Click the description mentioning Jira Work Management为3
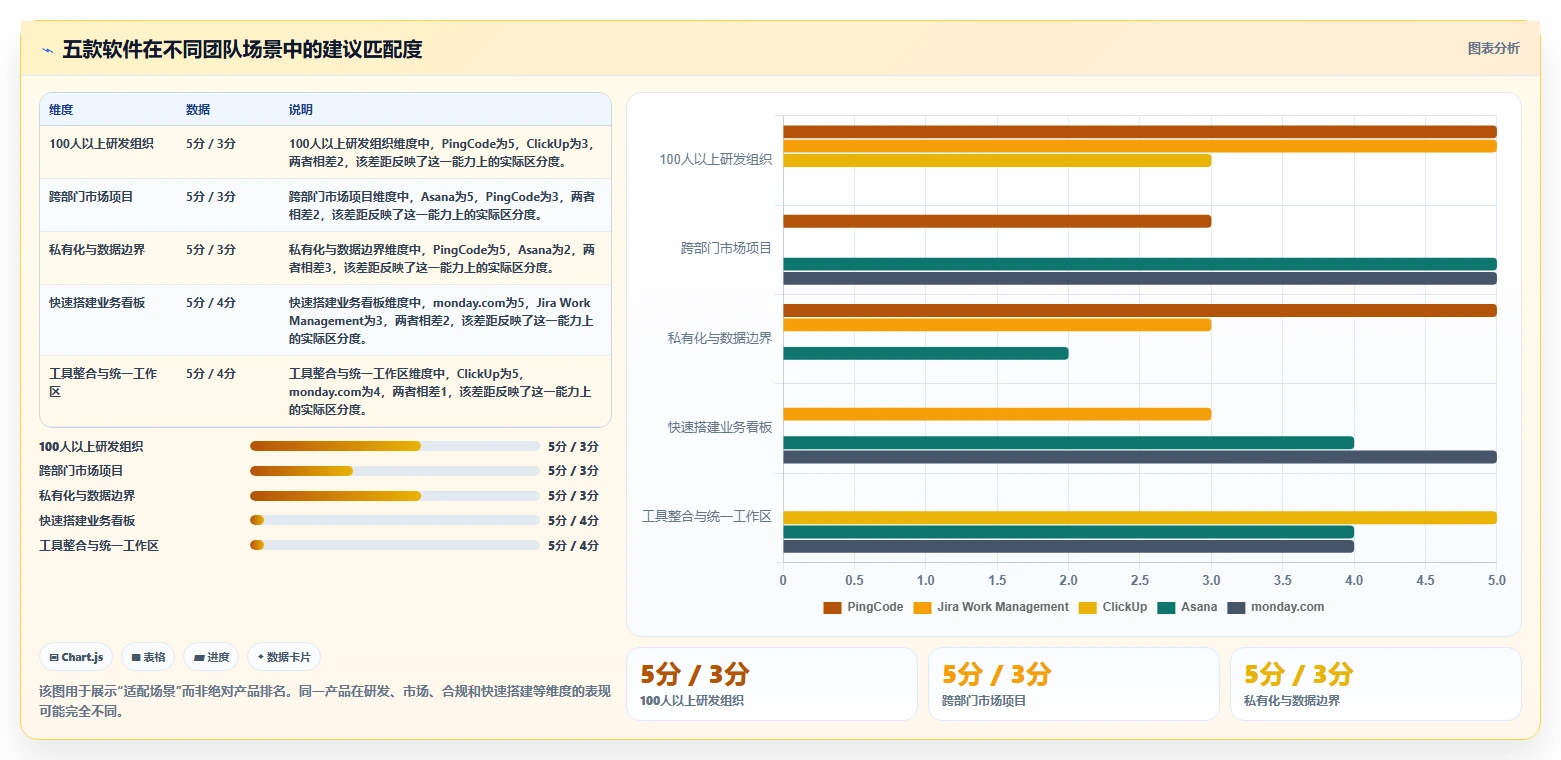The height and width of the screenshot is (760, 1561). pyautogui.click(x=442, y=321)
